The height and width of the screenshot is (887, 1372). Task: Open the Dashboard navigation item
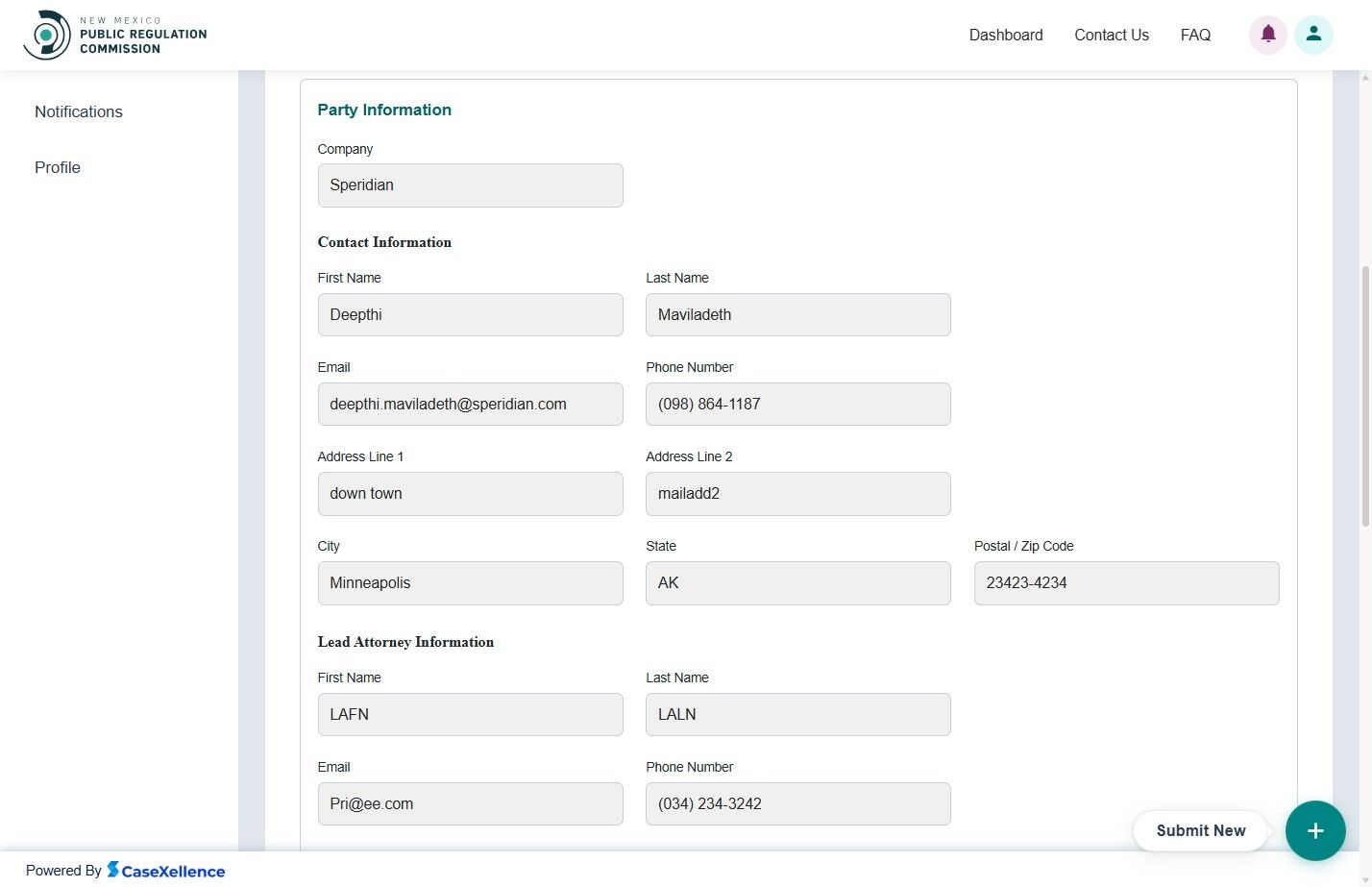click(x=1005, y=35)
